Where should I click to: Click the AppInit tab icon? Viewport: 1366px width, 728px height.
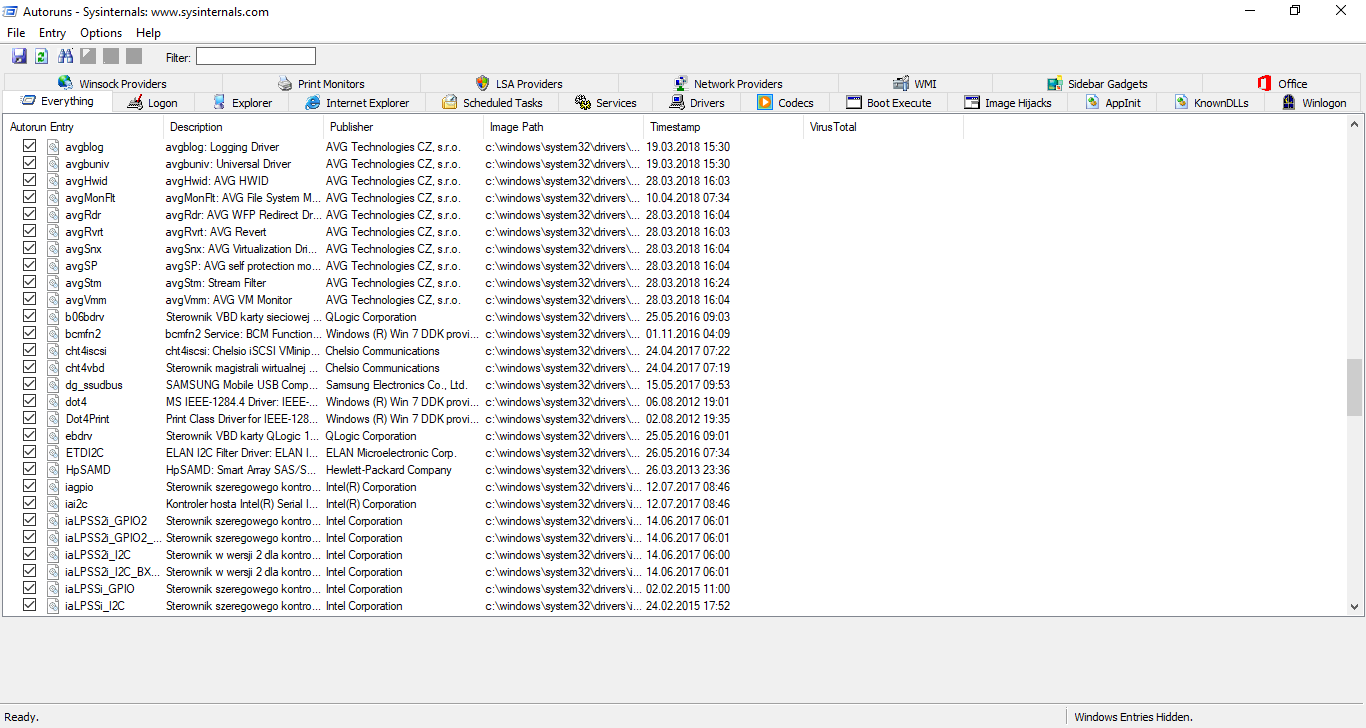point(1093,102)
